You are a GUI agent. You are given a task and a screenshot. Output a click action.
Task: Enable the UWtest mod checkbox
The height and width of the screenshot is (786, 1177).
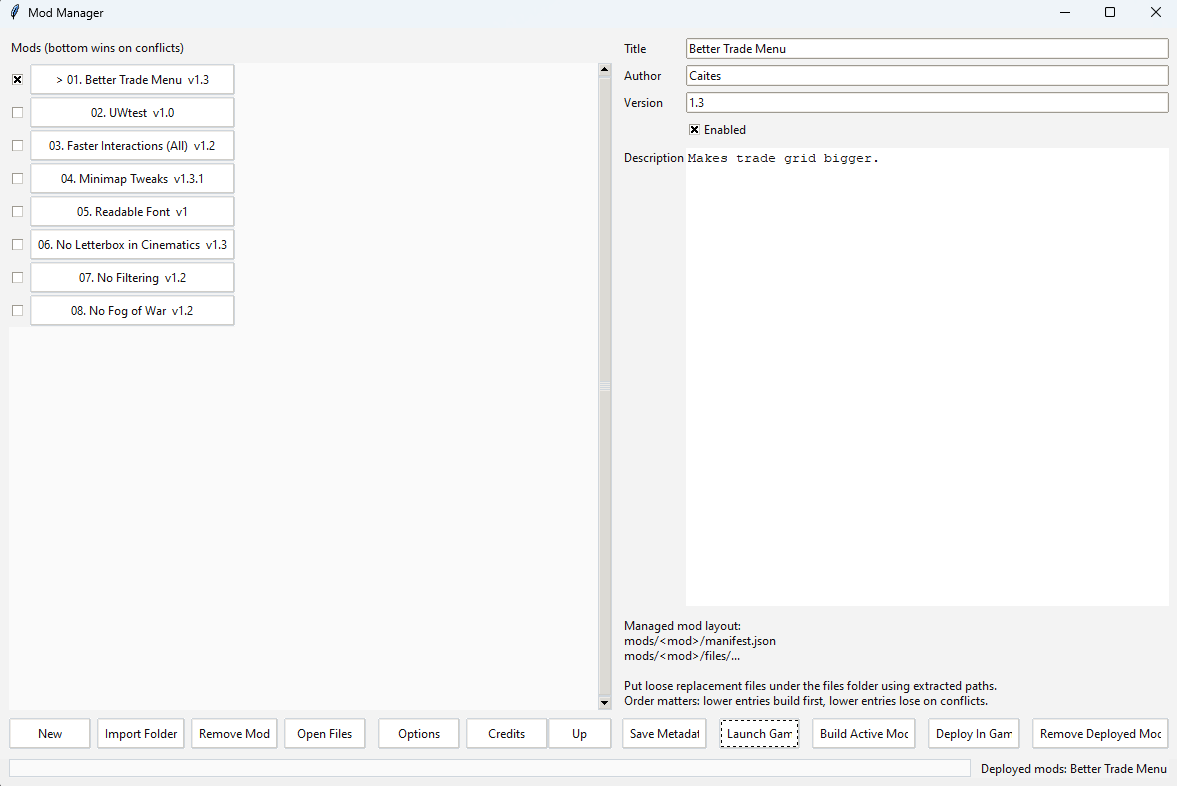click(17, 113)
